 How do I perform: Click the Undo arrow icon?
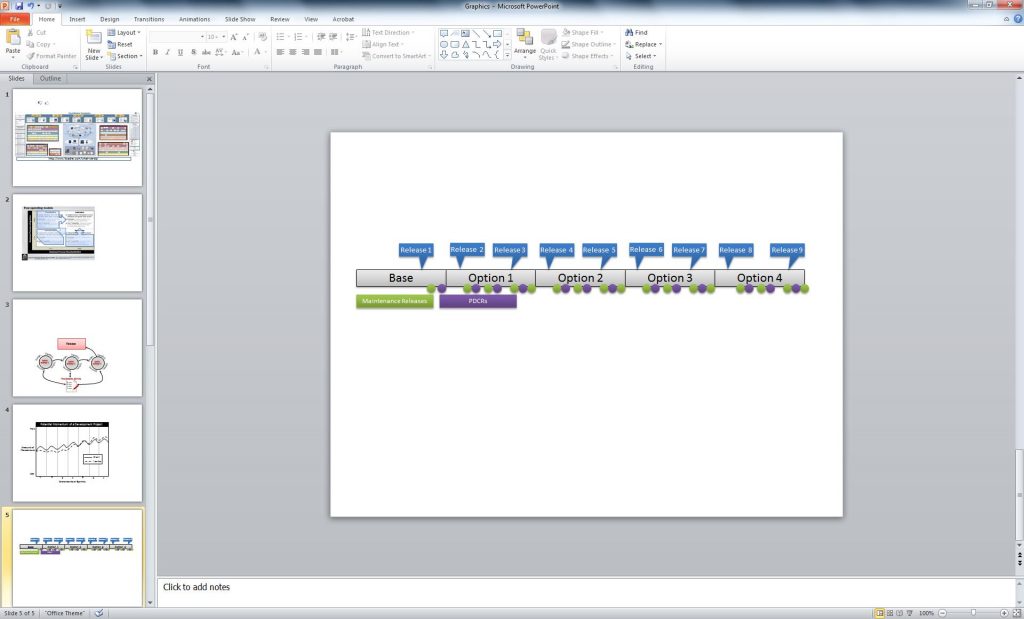(x=30, y=6)
